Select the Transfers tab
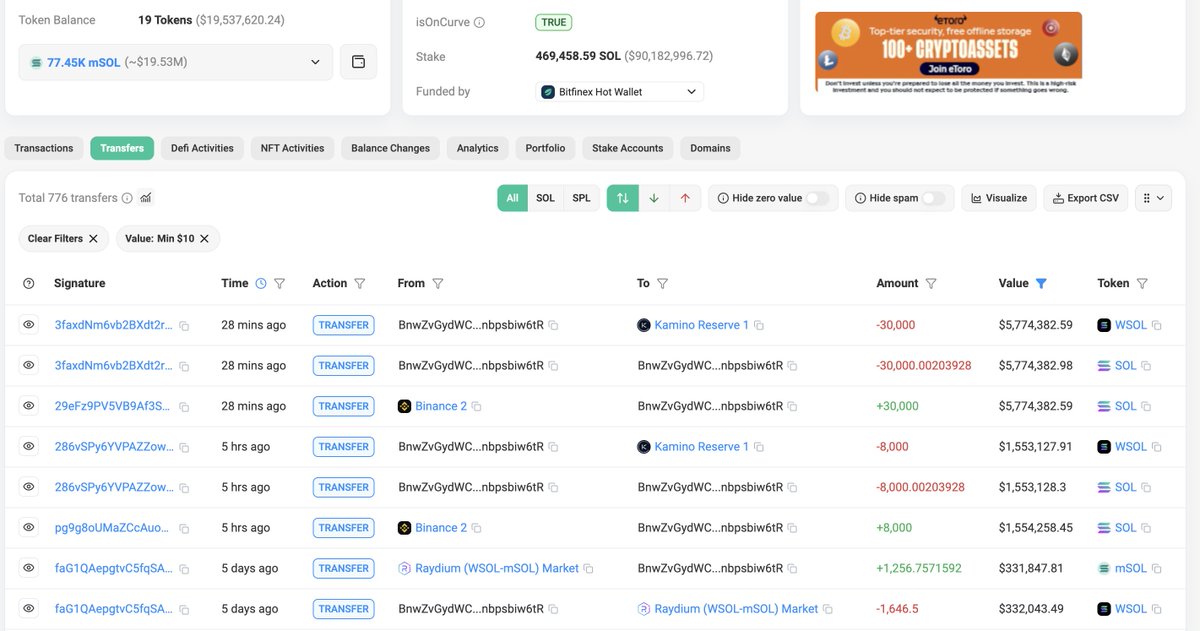Viewport: 1200px width, 631px height. coord(122,148)
